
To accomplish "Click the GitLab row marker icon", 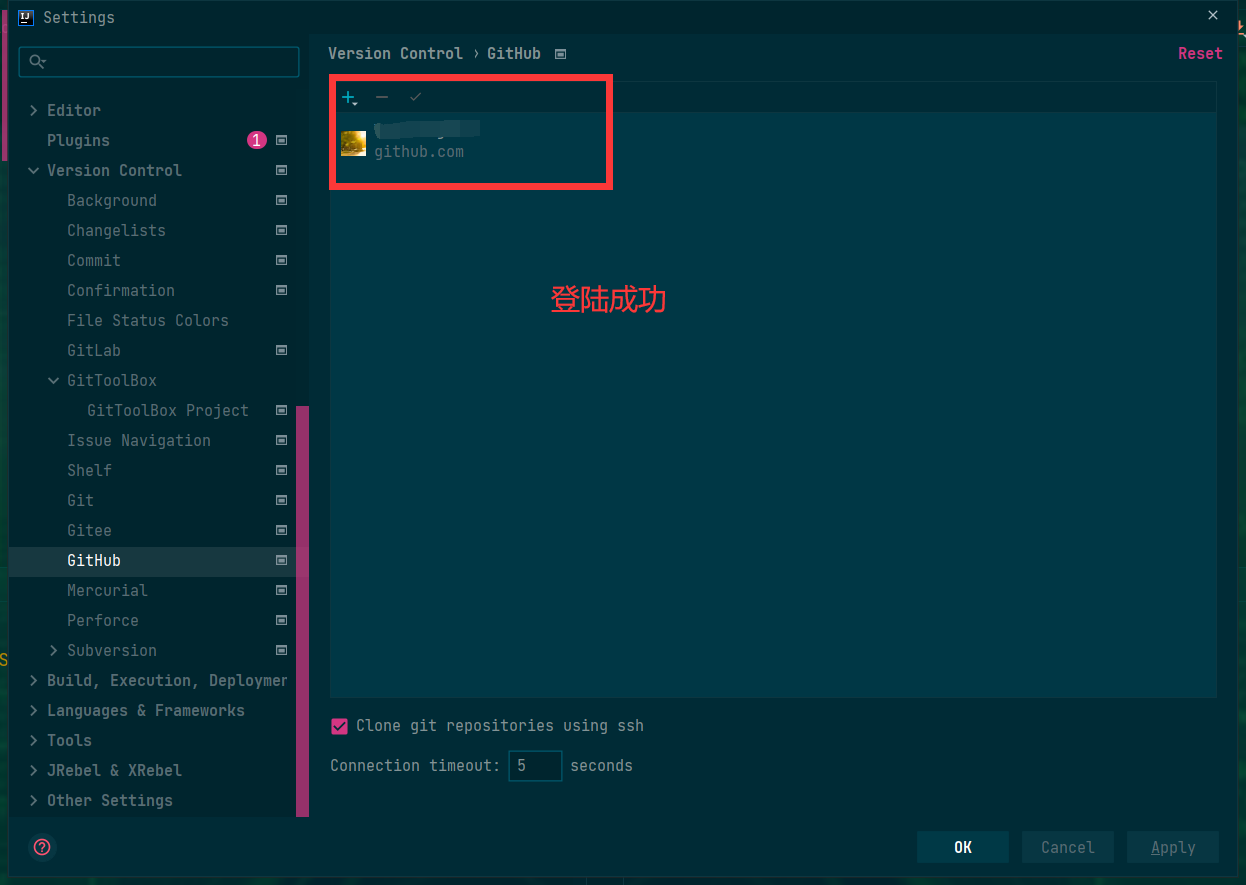I will point(281,350).
